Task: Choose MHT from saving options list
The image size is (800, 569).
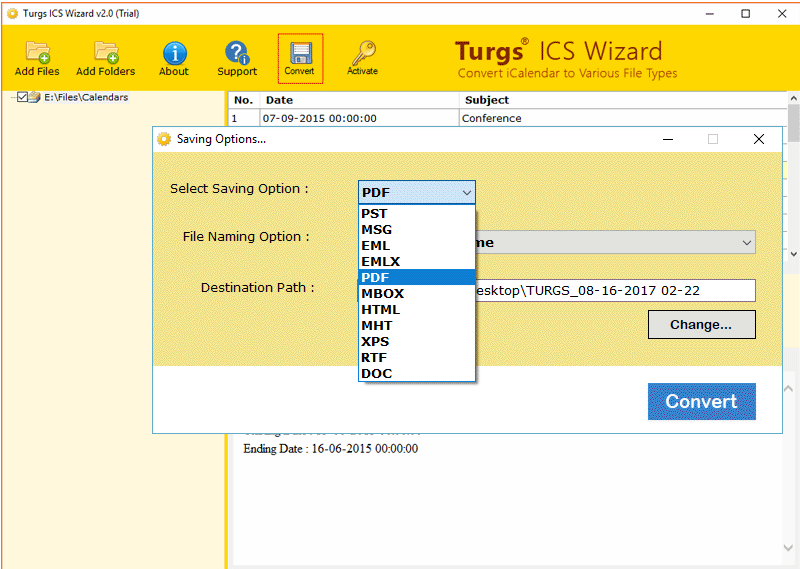Action: click(417, 326)
